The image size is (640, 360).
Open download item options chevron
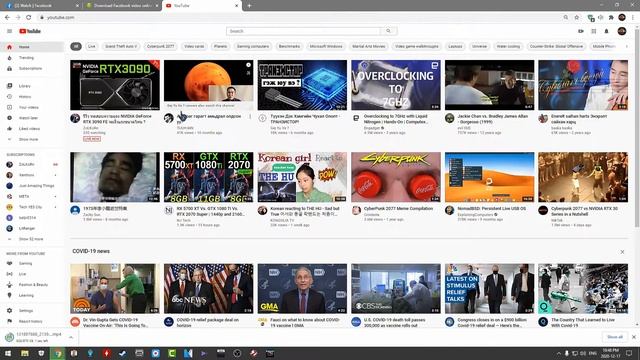click(x=71, y=337)
